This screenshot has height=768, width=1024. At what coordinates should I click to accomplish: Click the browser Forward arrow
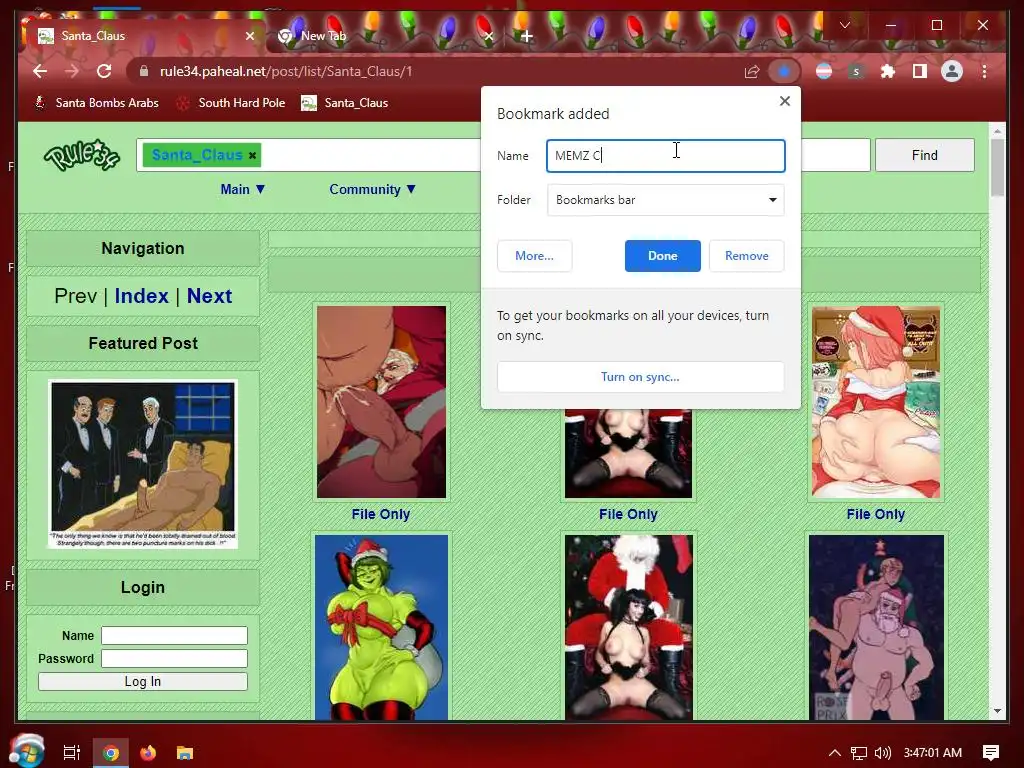point(72,71)
